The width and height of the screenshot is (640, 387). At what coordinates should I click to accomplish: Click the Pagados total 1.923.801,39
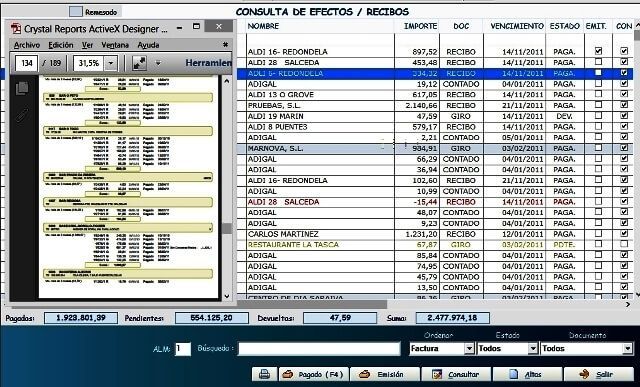click(x=81, y=318)
